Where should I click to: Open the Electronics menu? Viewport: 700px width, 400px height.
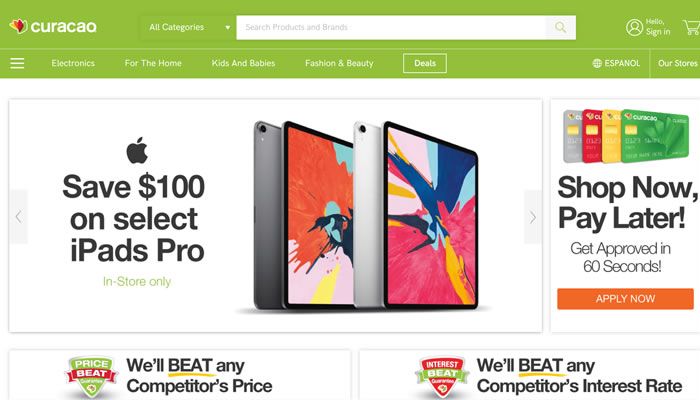click(73, 63)
